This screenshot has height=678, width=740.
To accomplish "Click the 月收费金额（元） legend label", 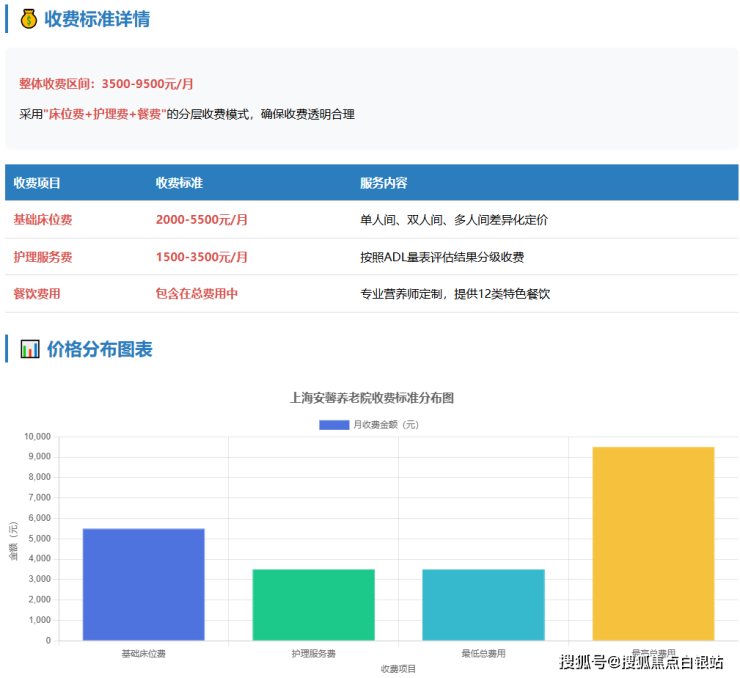I will pyautogui.click(x=385, y=425).
